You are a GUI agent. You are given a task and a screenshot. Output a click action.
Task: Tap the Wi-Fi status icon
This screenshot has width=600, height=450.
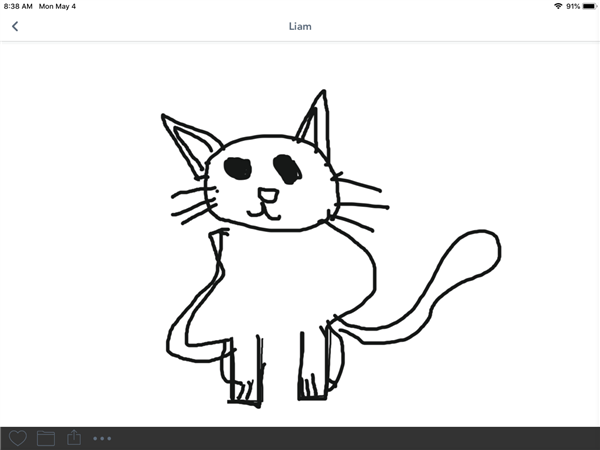coord(558,6)
